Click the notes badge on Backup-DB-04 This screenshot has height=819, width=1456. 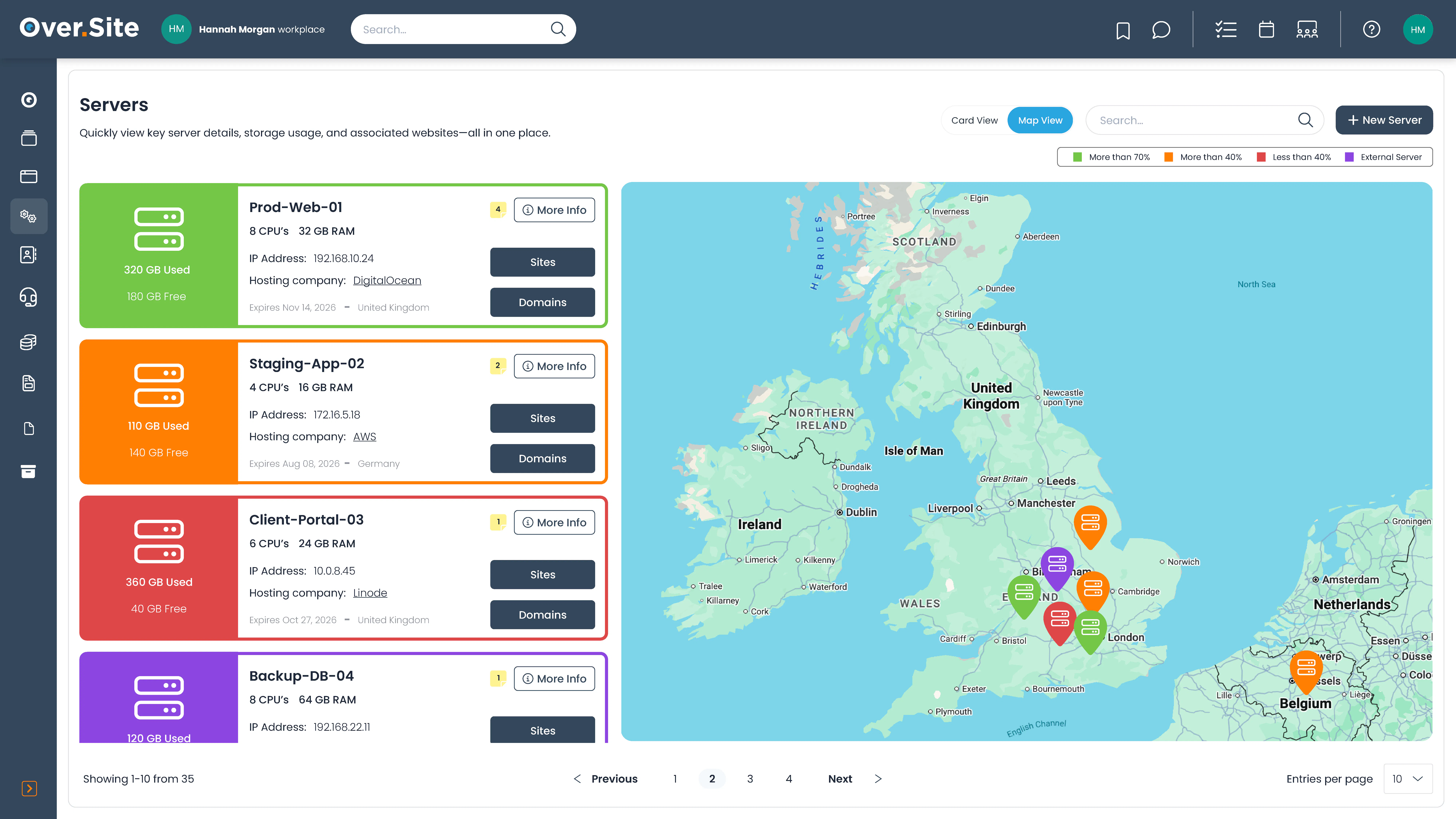point(498,678)
